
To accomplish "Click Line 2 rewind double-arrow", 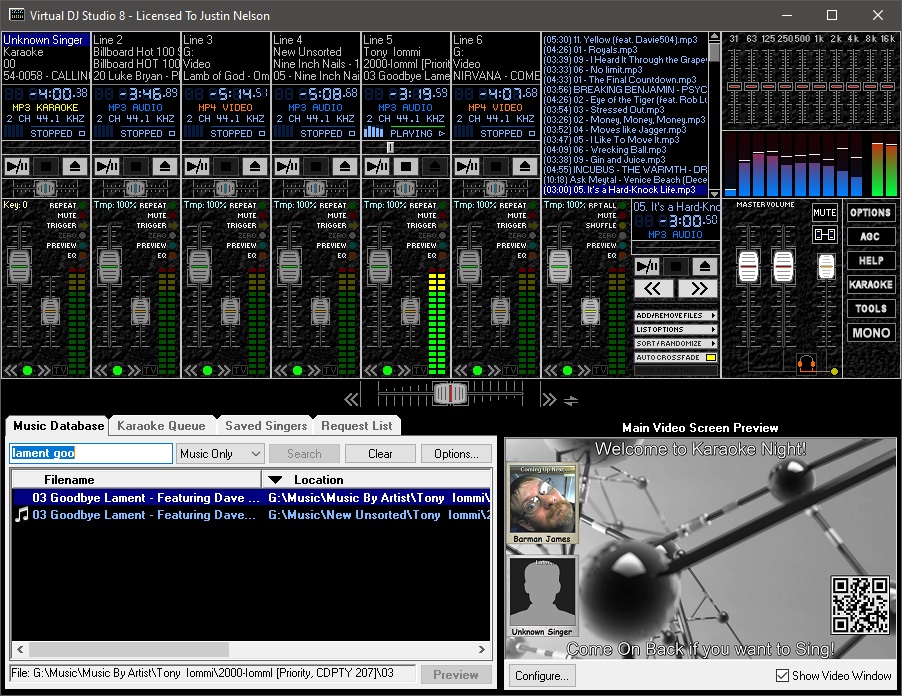I will click(100, 370).
